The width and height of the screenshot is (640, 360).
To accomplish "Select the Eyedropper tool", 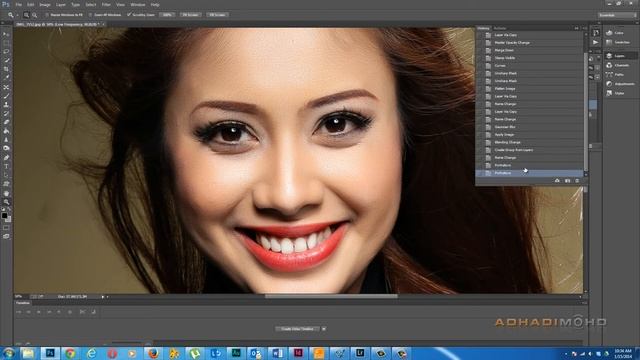I will (6, 78).
